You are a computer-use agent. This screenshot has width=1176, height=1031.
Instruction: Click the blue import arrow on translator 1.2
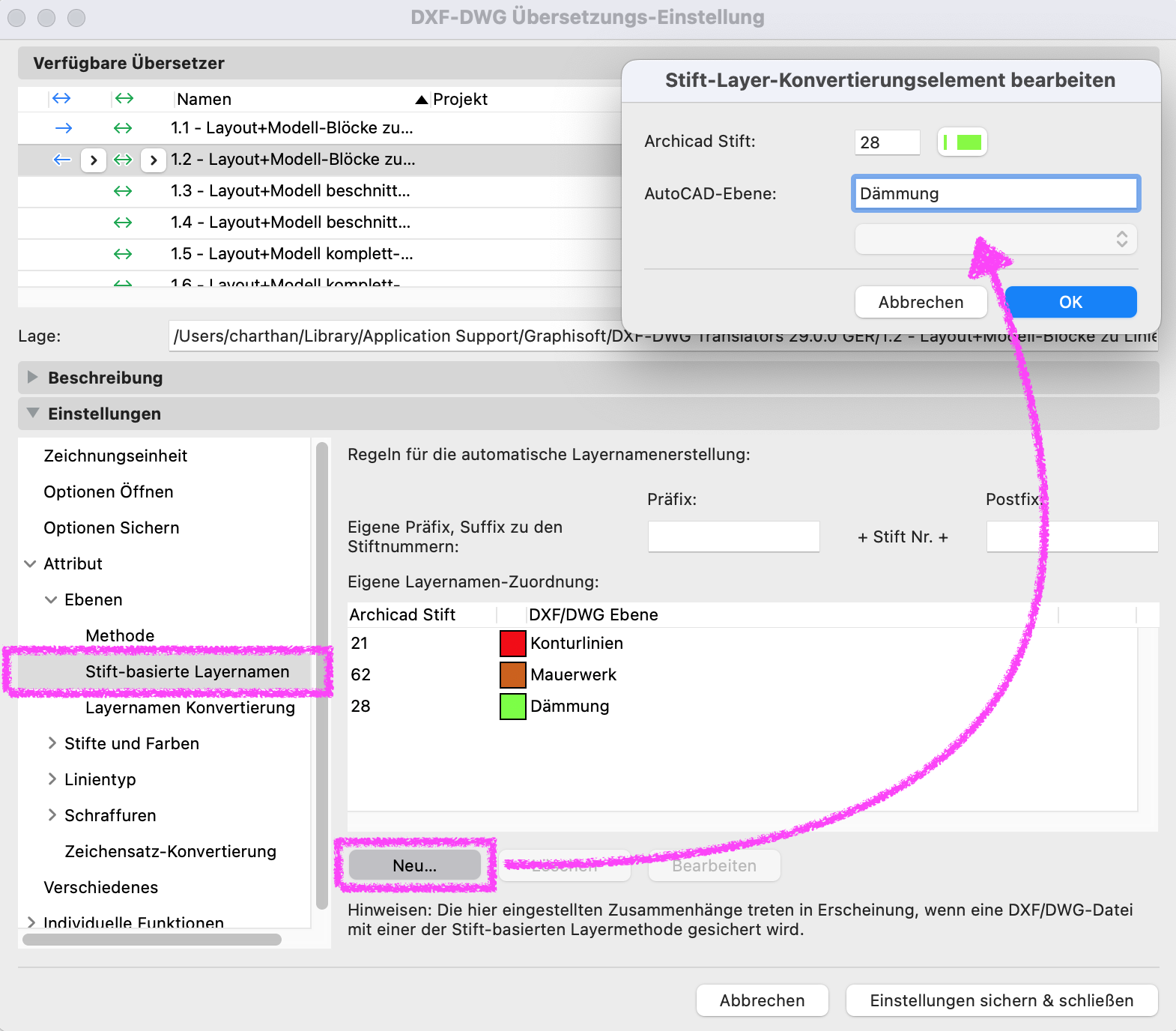[62, 160]
